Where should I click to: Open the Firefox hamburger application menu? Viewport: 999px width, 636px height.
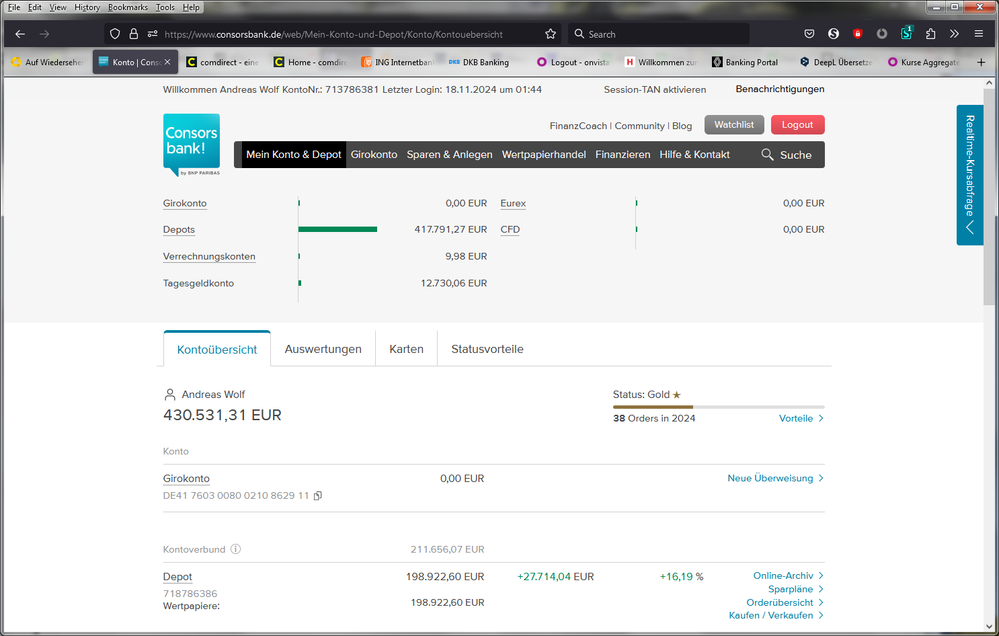coord(979,34)
